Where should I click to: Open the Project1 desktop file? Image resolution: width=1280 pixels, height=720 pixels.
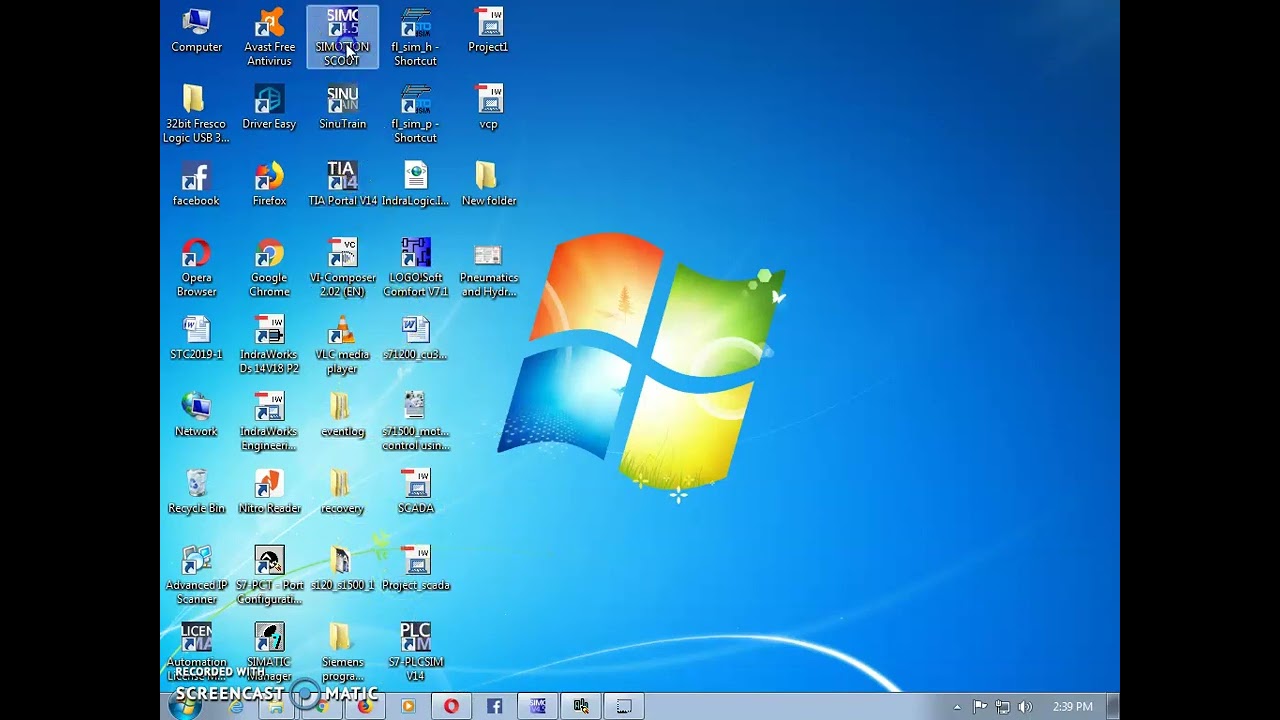pos(488,31)
